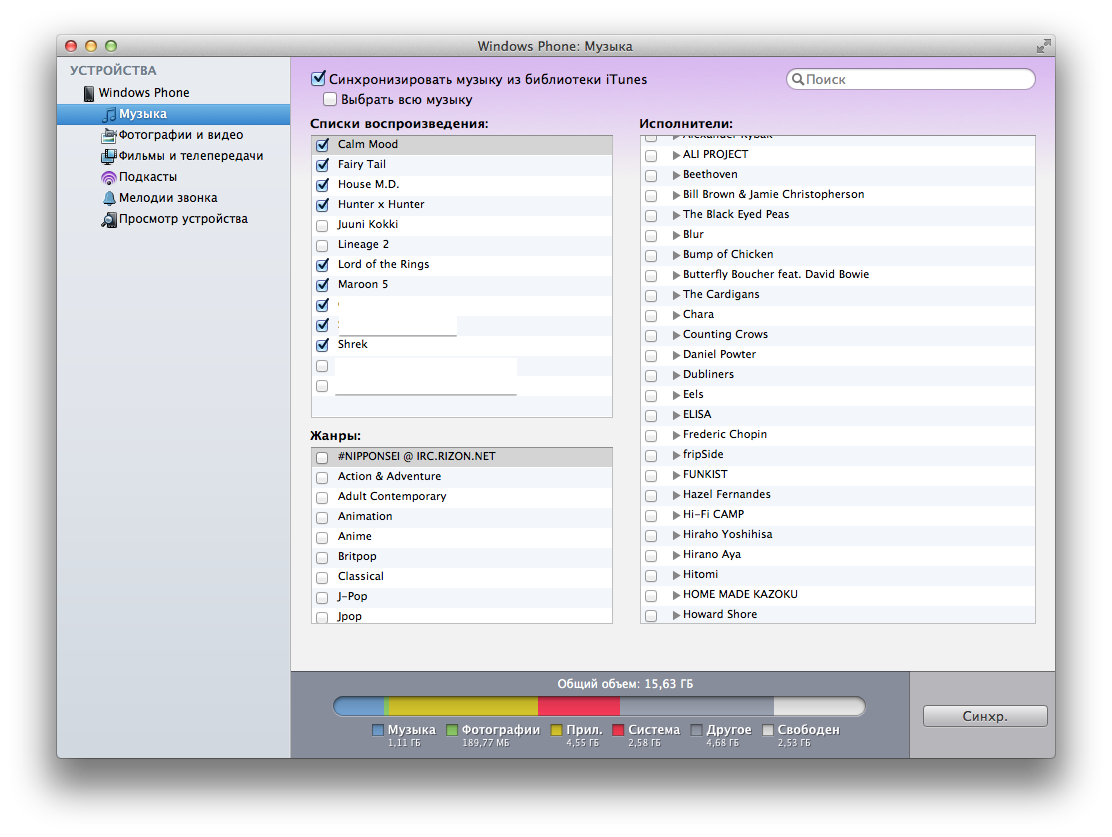The image size is (1112, 837).
Task: Uncheck Lord of the Rings playlist
Action: [x=323, y=265]
